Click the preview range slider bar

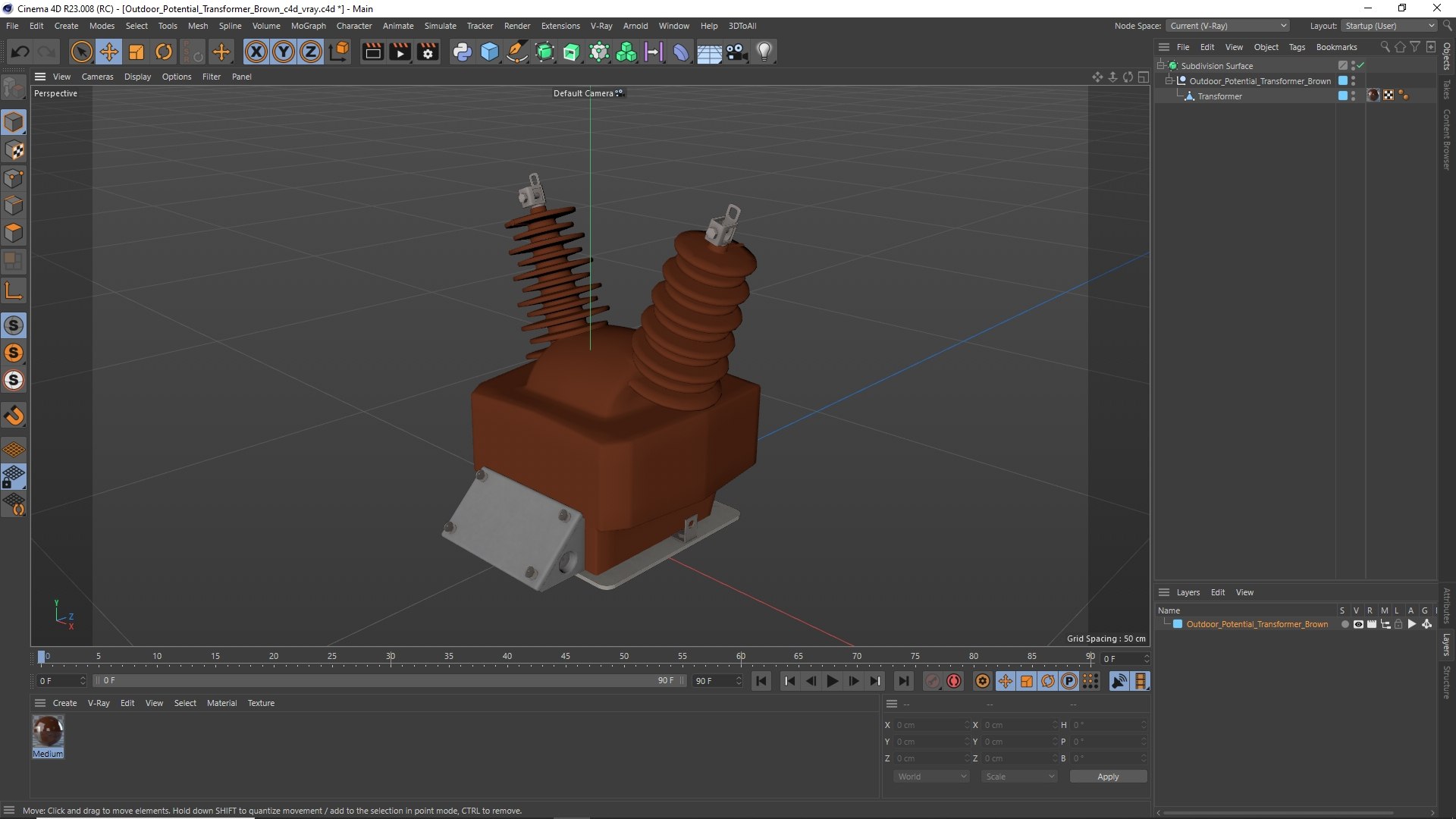389,681
